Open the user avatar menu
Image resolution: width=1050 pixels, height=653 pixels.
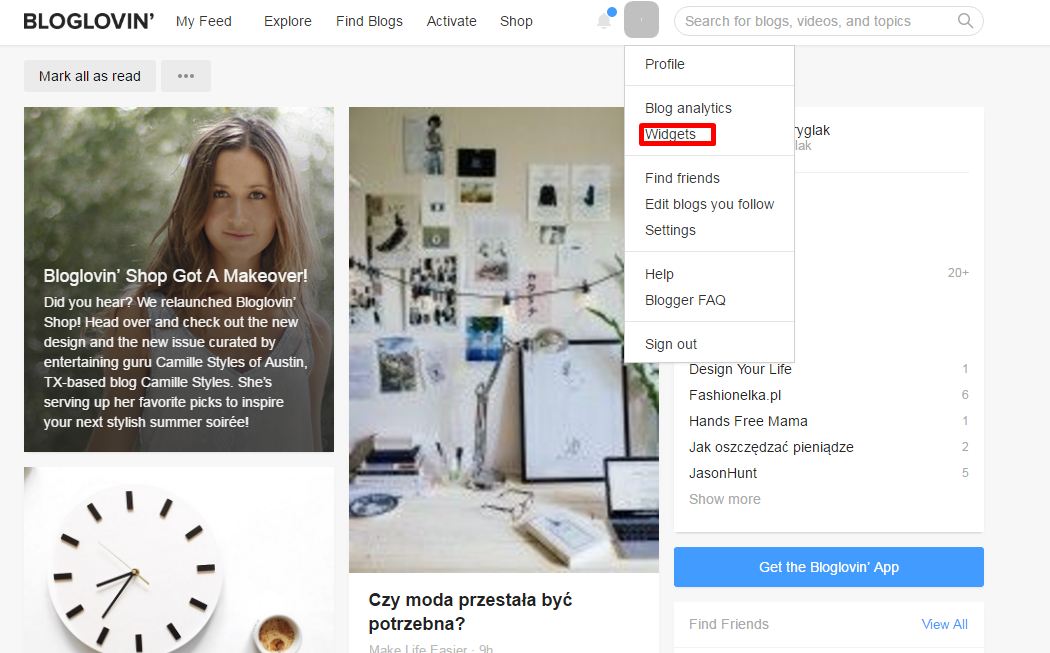pos(642,20)
